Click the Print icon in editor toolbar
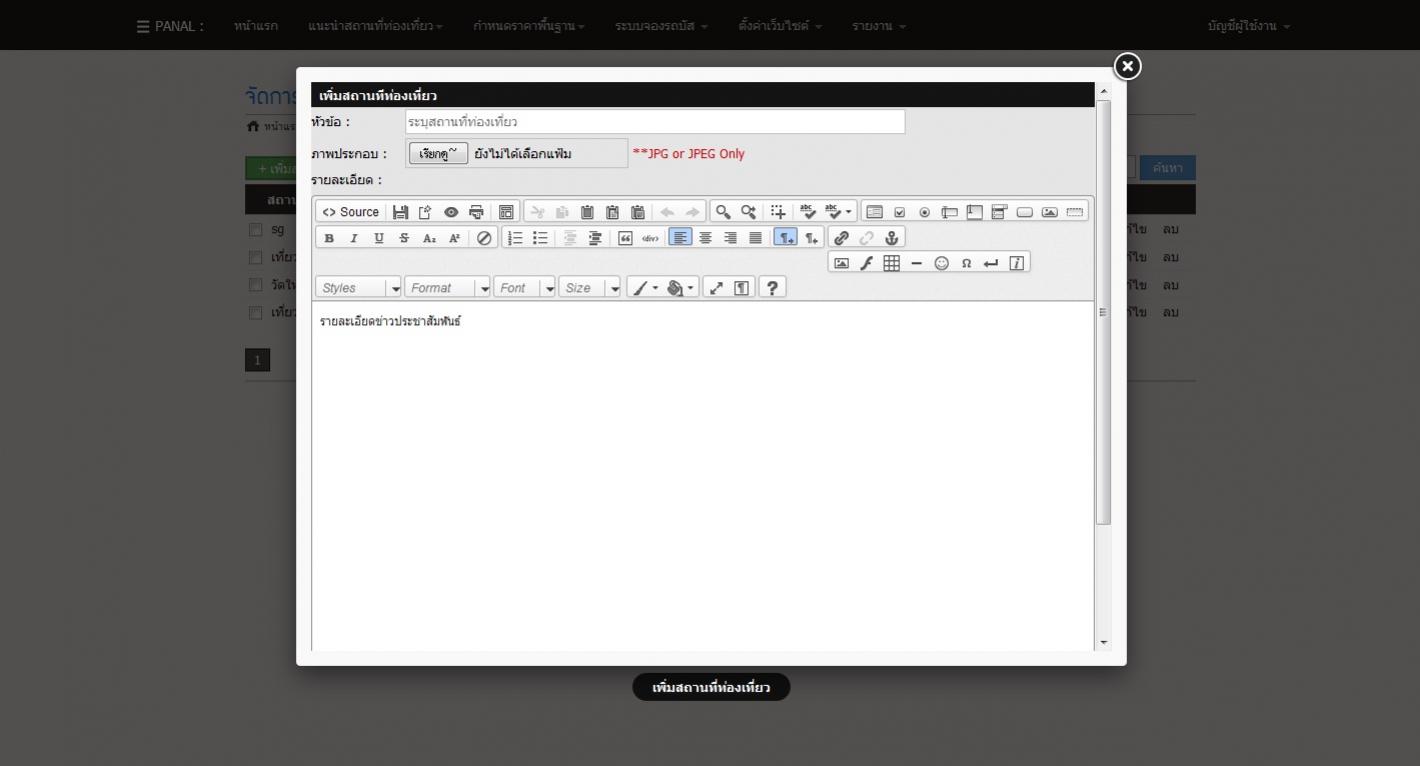Viewport: 1420px width, 766px height. tap(476, 212)
